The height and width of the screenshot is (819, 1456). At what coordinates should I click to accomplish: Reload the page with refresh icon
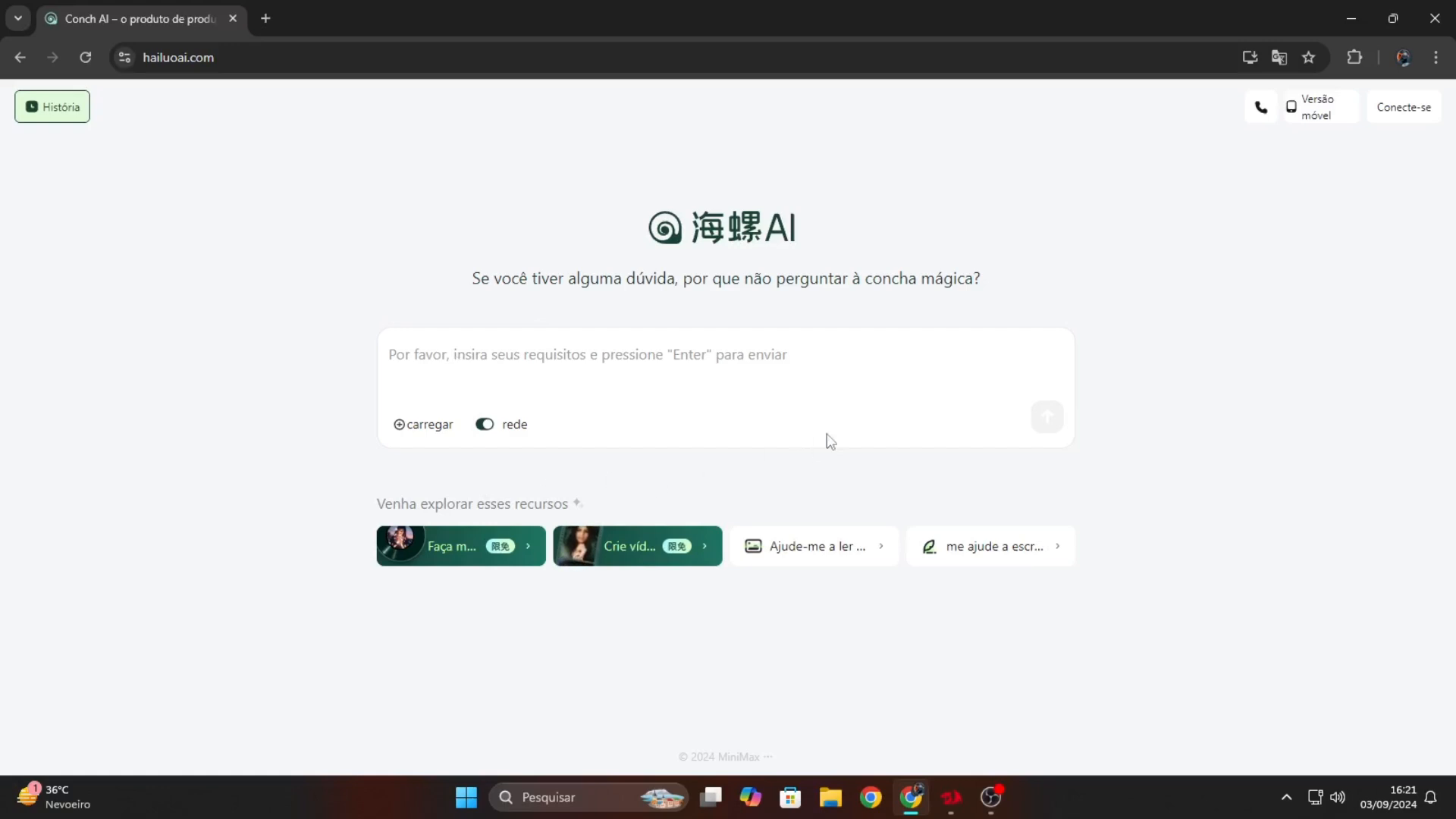[x=86, y=58]
